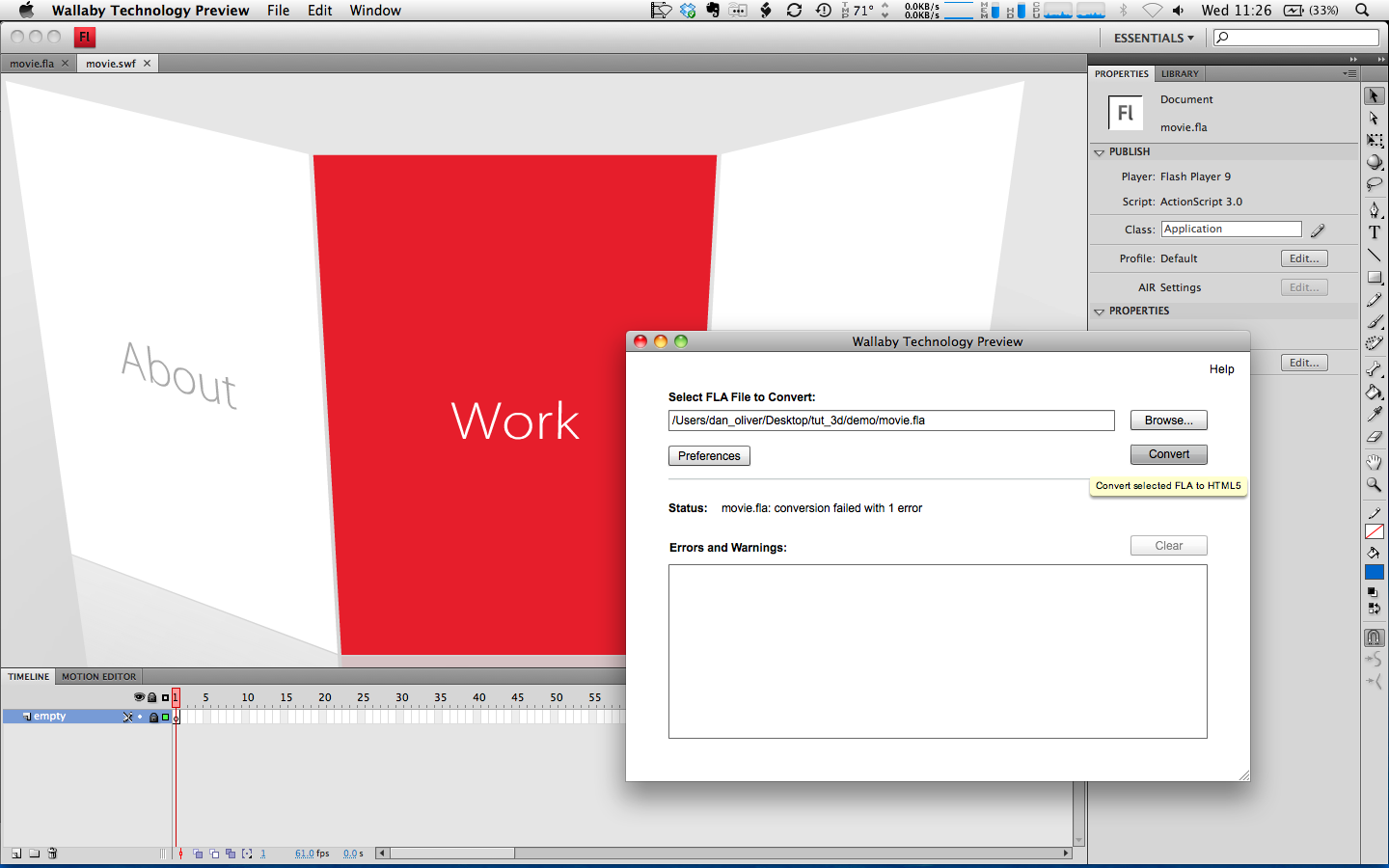Select the Subselection tool

(1374, 119)
